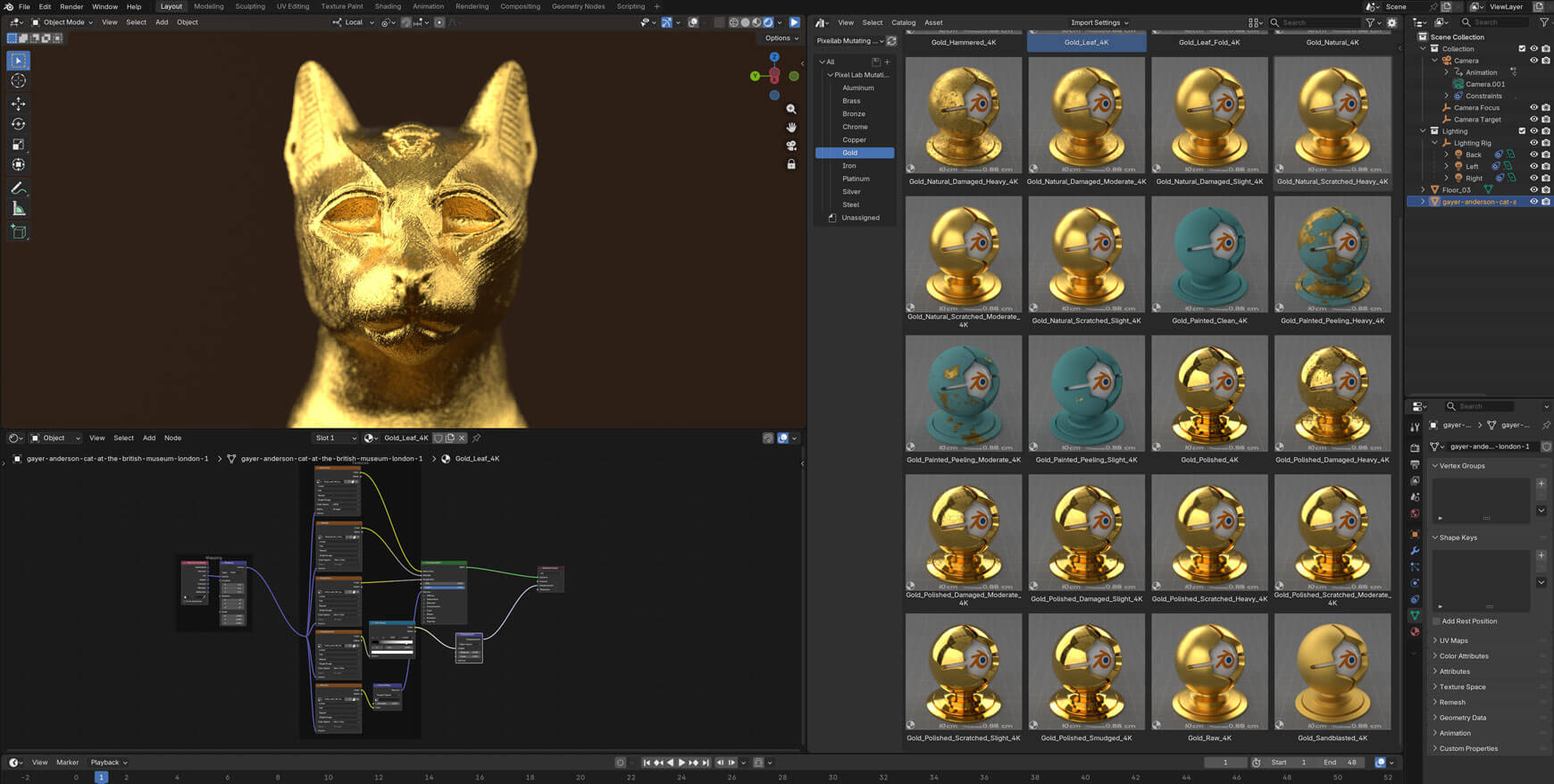Switch viewport to rendered shading mode
This screenshot has width=1554, height=784.
coord(768,22)
